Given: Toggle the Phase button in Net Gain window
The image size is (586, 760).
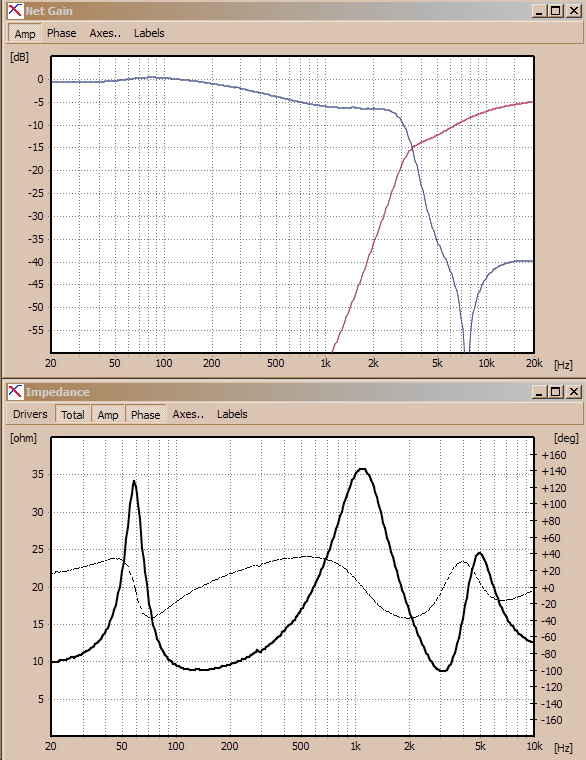Looking at the screenshot, I should pyautogui.click(x=62, y=33).
